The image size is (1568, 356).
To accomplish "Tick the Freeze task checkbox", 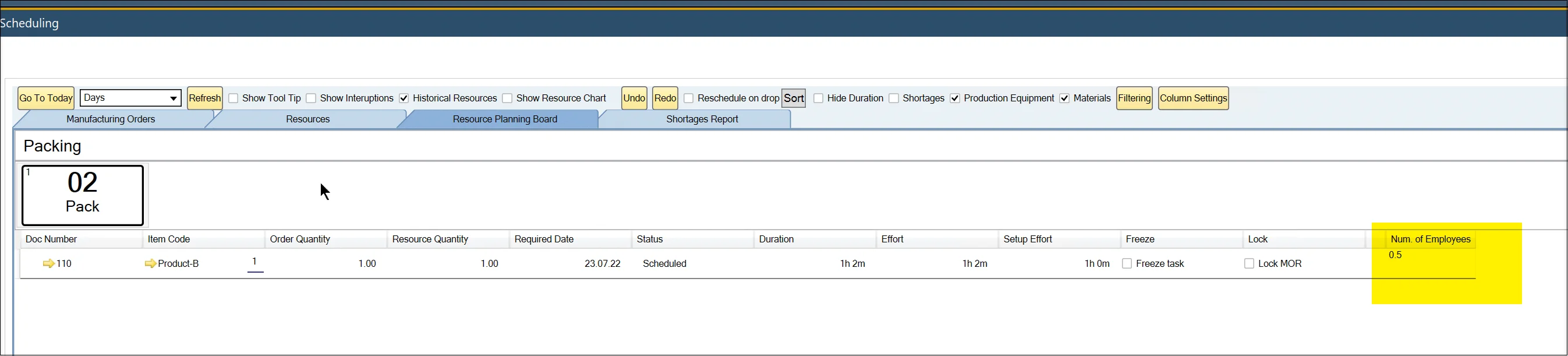I will (1127, 263).
